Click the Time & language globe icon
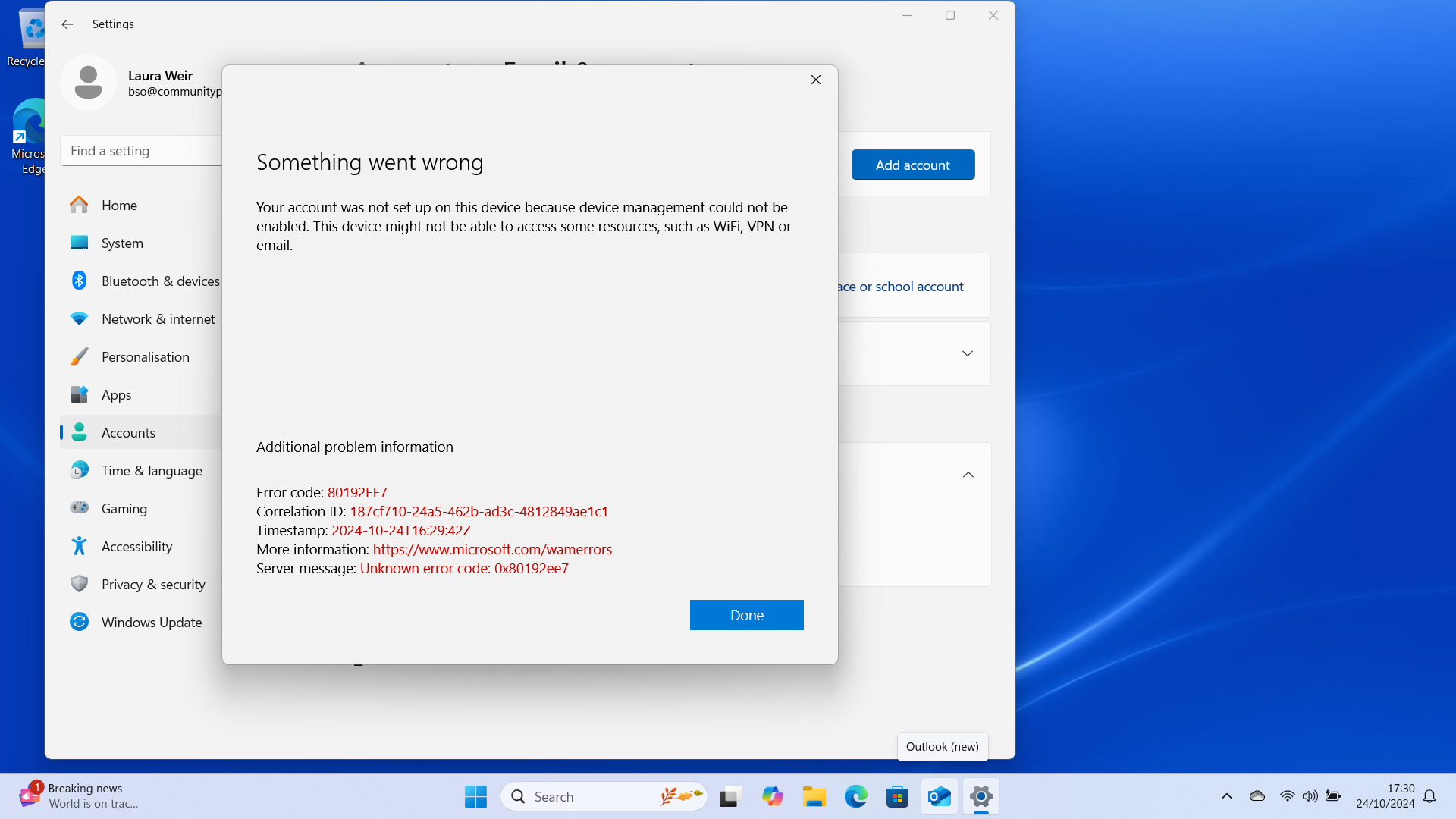1456x819 pixels. [79, 470]
